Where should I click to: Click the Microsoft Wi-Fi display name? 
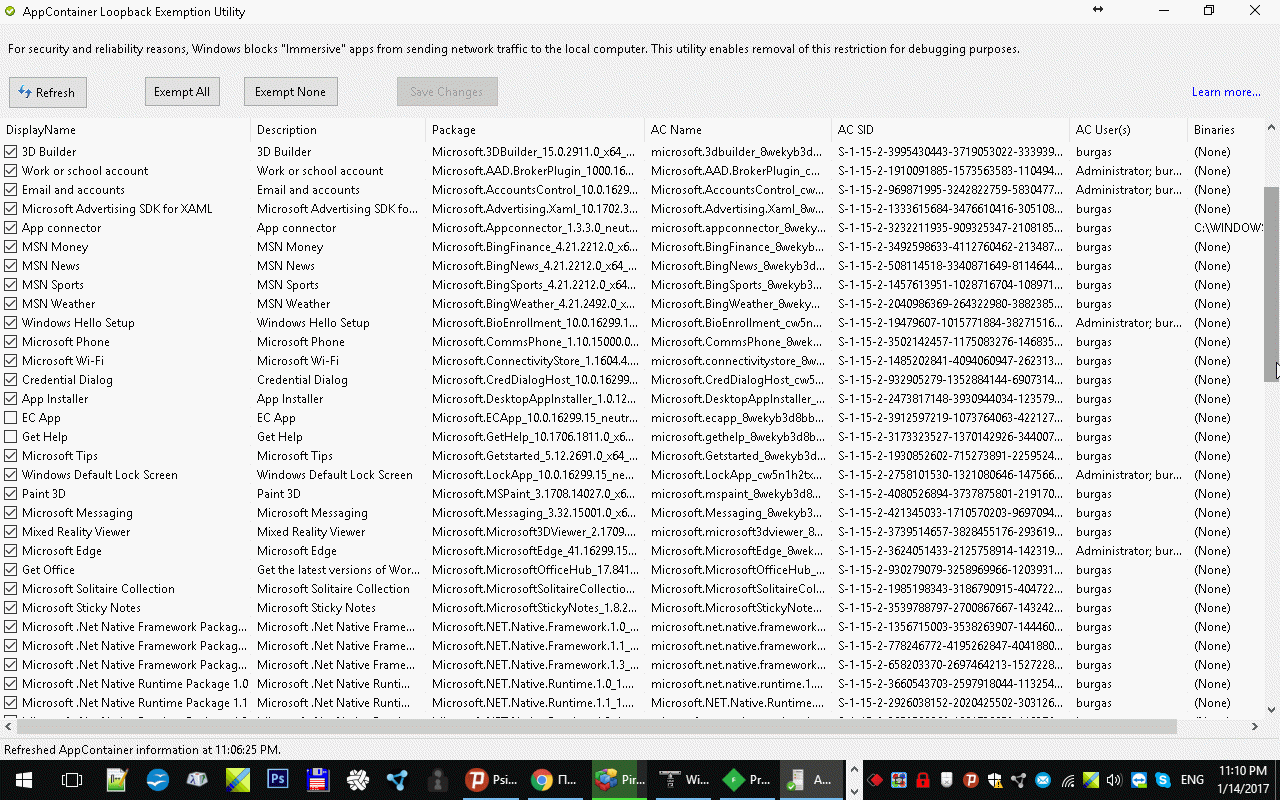click(x=63, y=361)
